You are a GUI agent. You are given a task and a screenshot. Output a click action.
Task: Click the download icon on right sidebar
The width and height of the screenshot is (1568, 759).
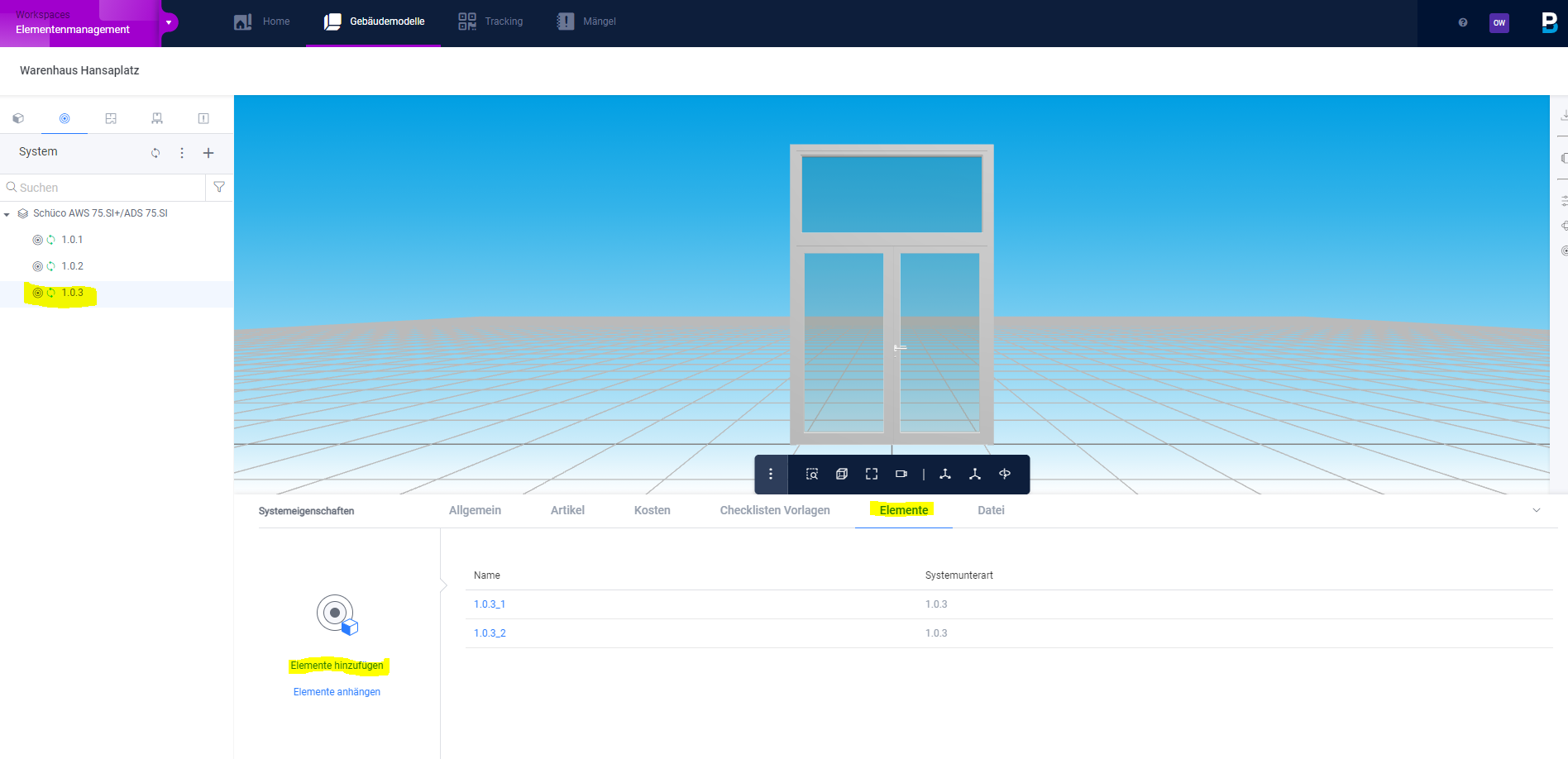click(1563, 116)
